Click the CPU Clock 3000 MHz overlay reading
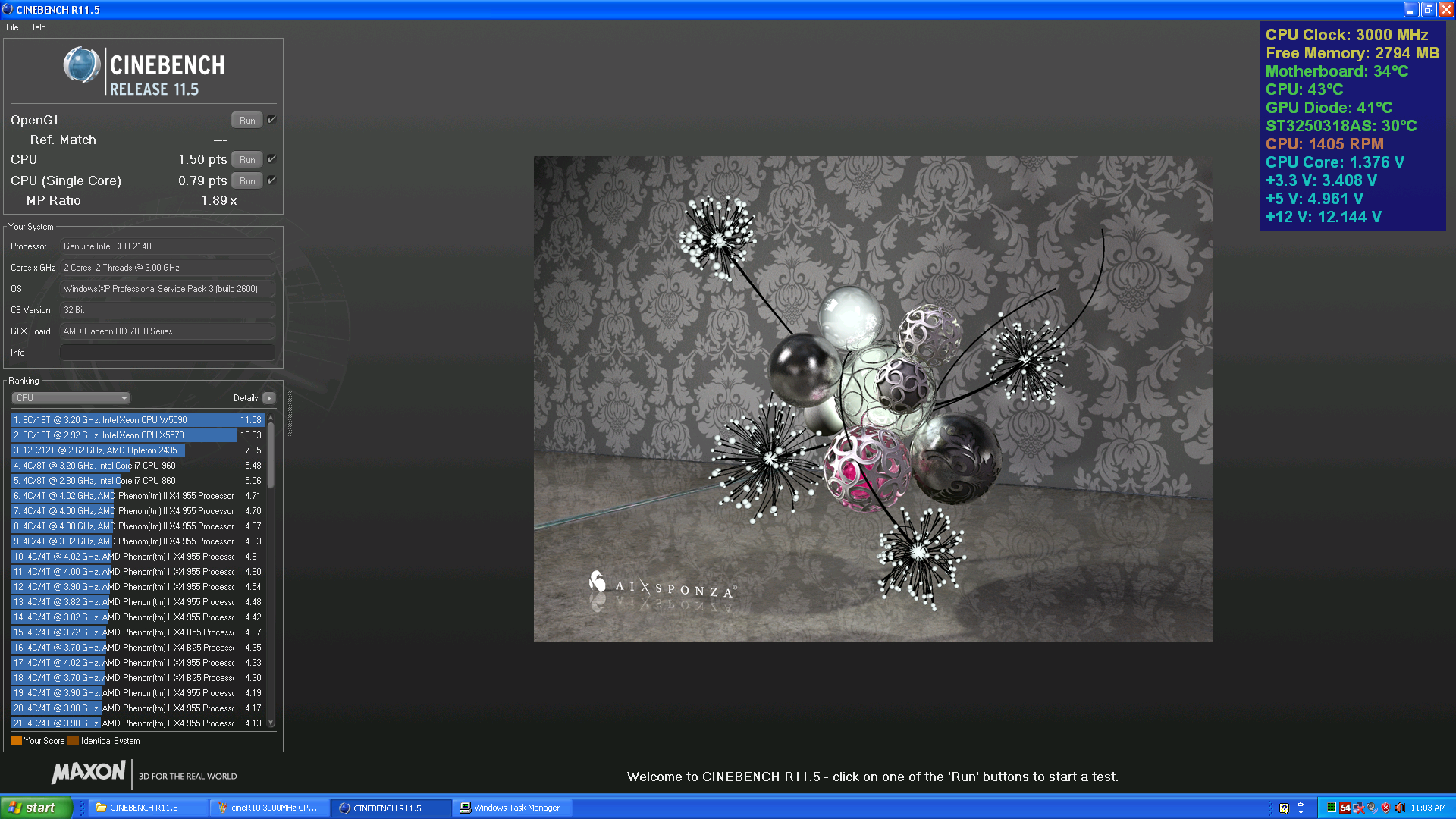The width and height of the screenshot is (1456, 819). click(1347, 35)
